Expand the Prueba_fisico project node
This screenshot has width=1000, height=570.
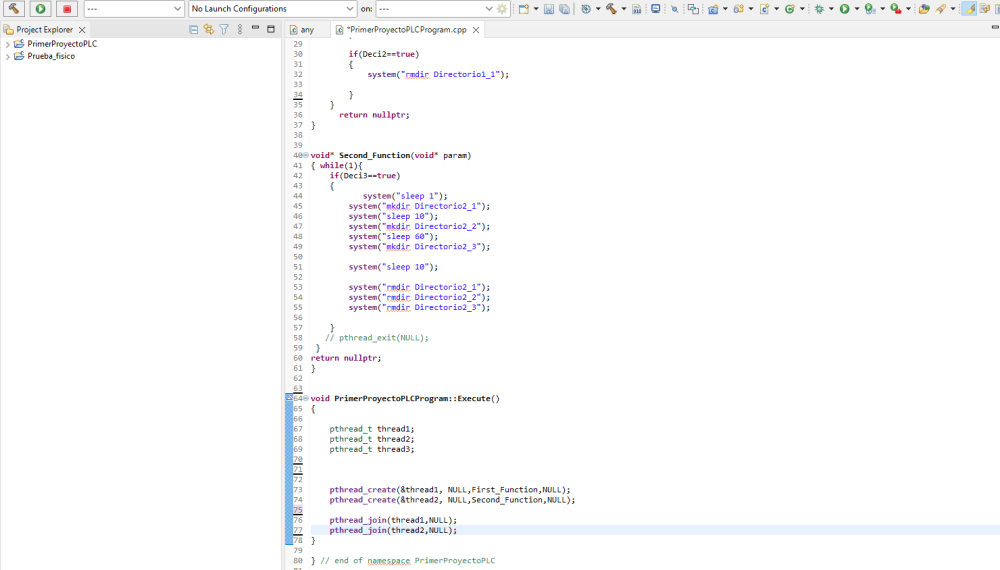point(8,56)
